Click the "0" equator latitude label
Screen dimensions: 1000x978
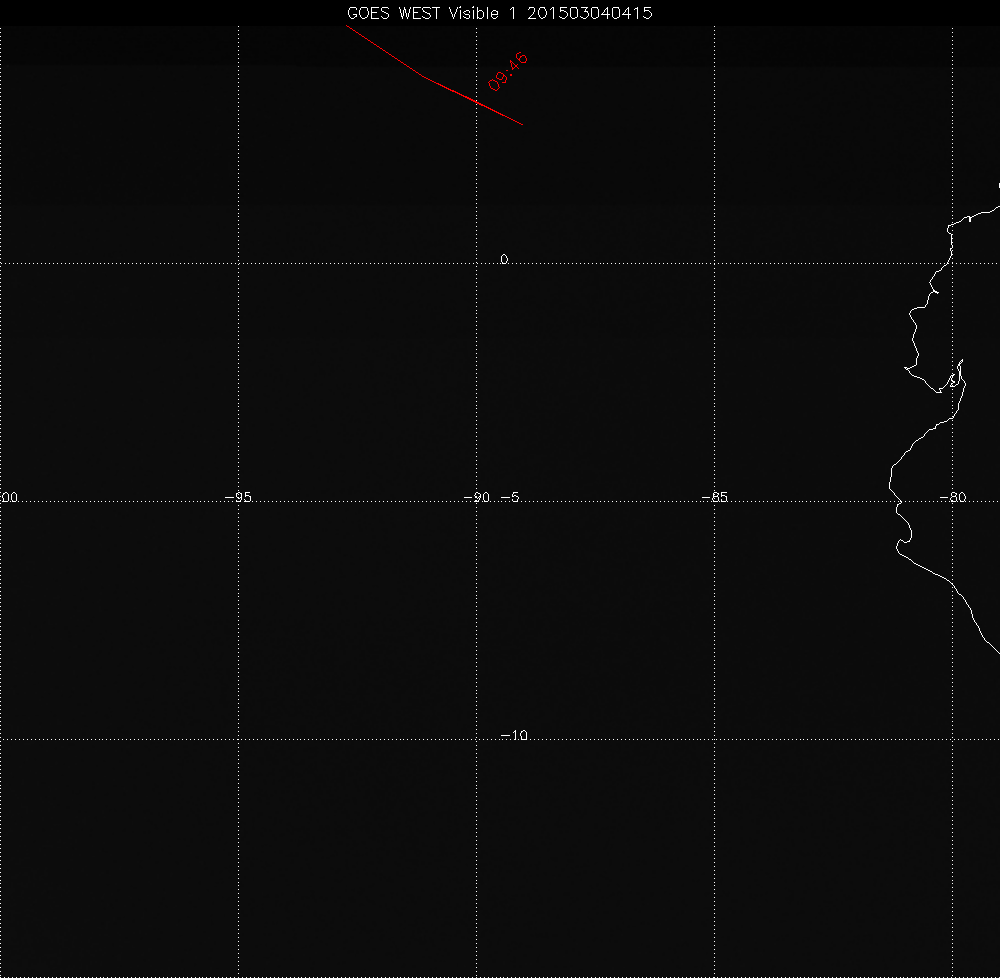pyautogui.click(x=504, y=259)
